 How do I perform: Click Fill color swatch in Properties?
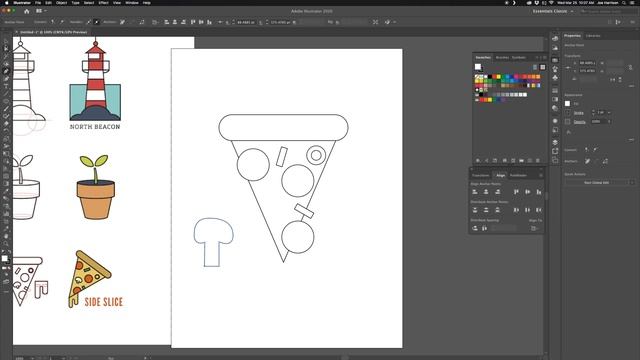click(x=567, y=104)
